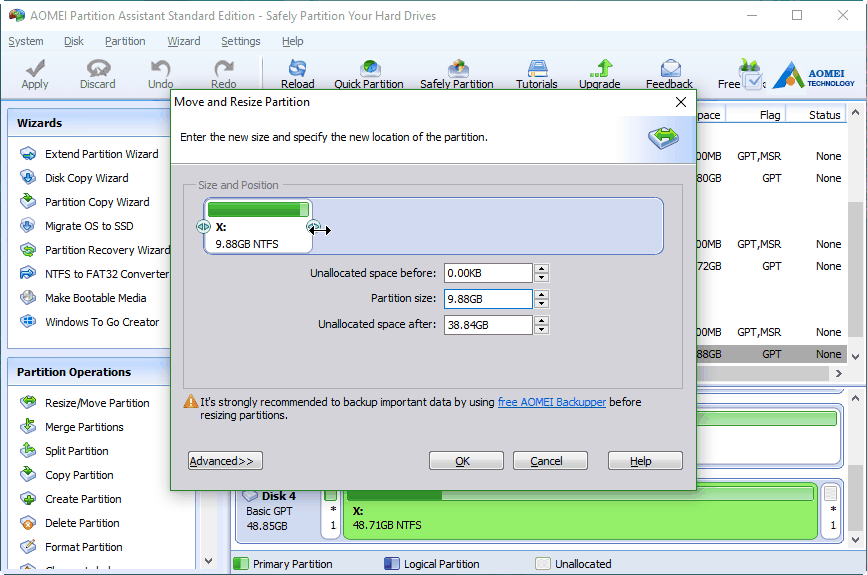Click the Status column header
This screenshot has width=867, height=575.
pyautogui.click(x=824, y=115)
